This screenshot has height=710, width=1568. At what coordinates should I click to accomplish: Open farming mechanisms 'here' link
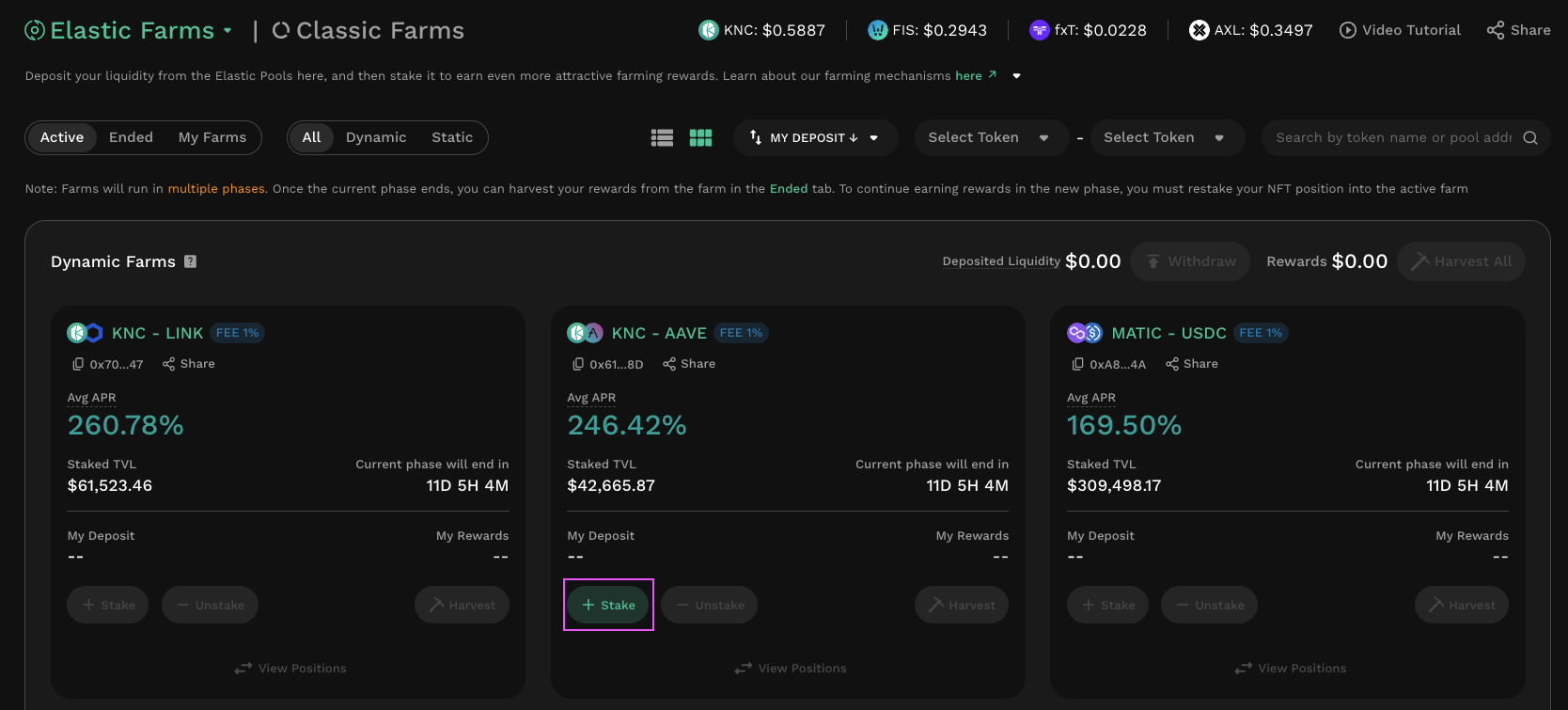[976, 76]
